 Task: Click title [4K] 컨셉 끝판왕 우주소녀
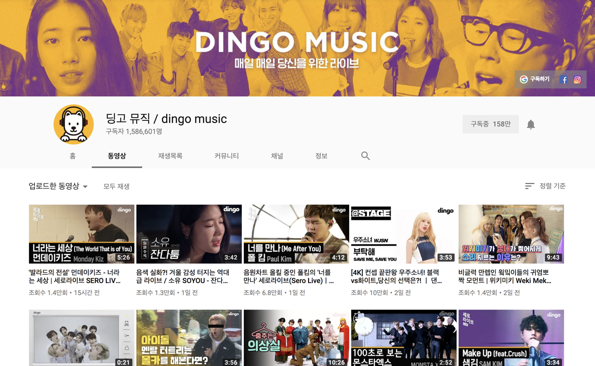397,276
